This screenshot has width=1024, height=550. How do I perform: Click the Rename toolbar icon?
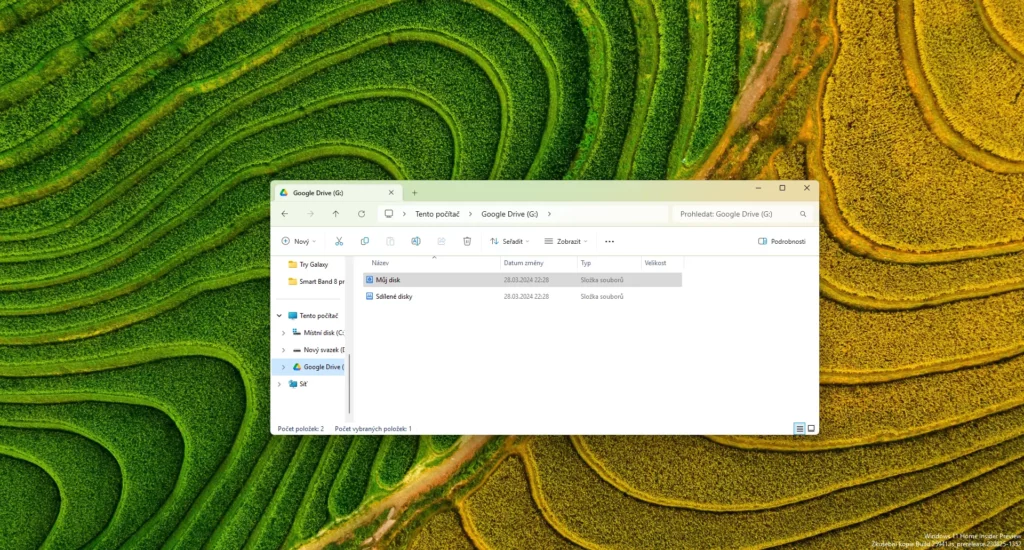coord(416,241)
